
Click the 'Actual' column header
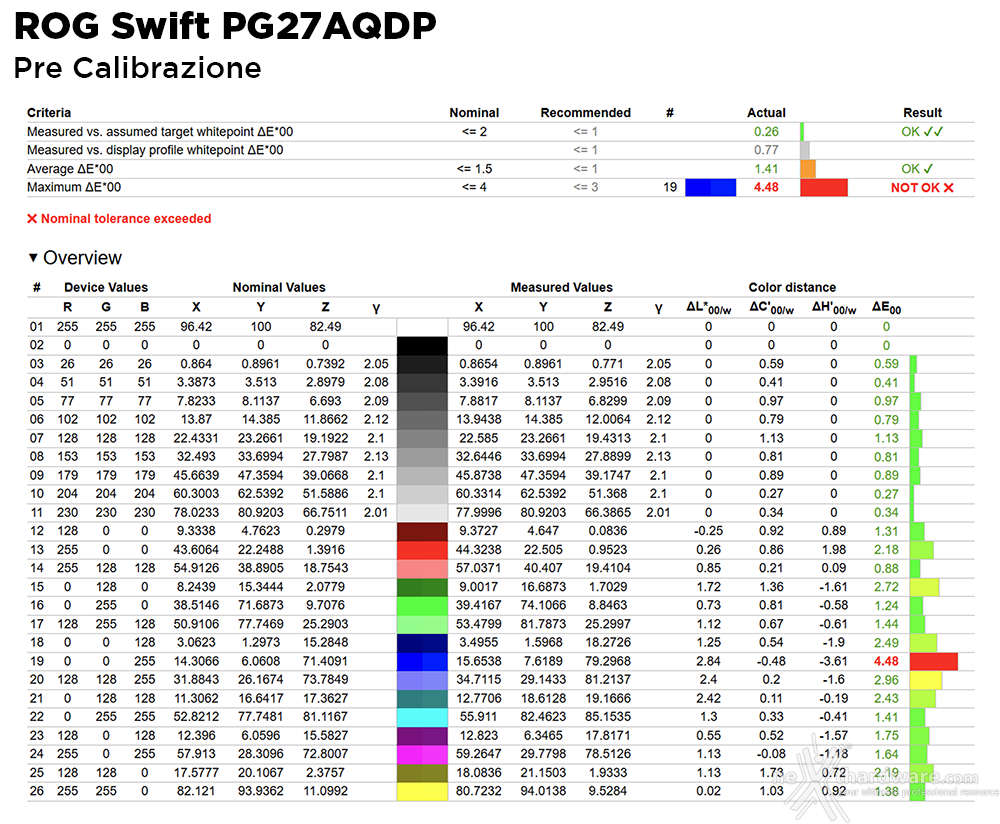pyautogui.click(x=766, y=113)
